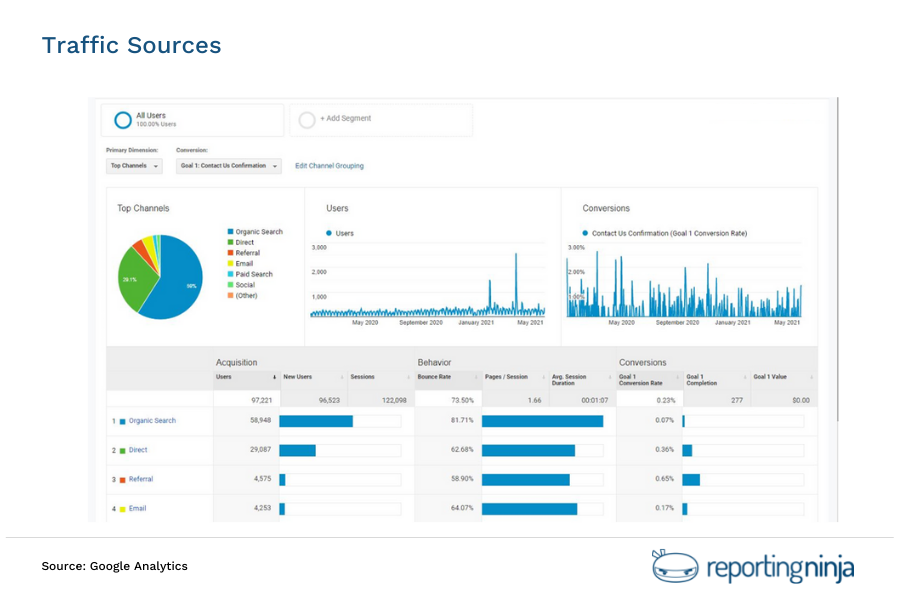Switch to the Conversions section header
The width and height of the screenshot is (900, 600).
tap(643, 362)
